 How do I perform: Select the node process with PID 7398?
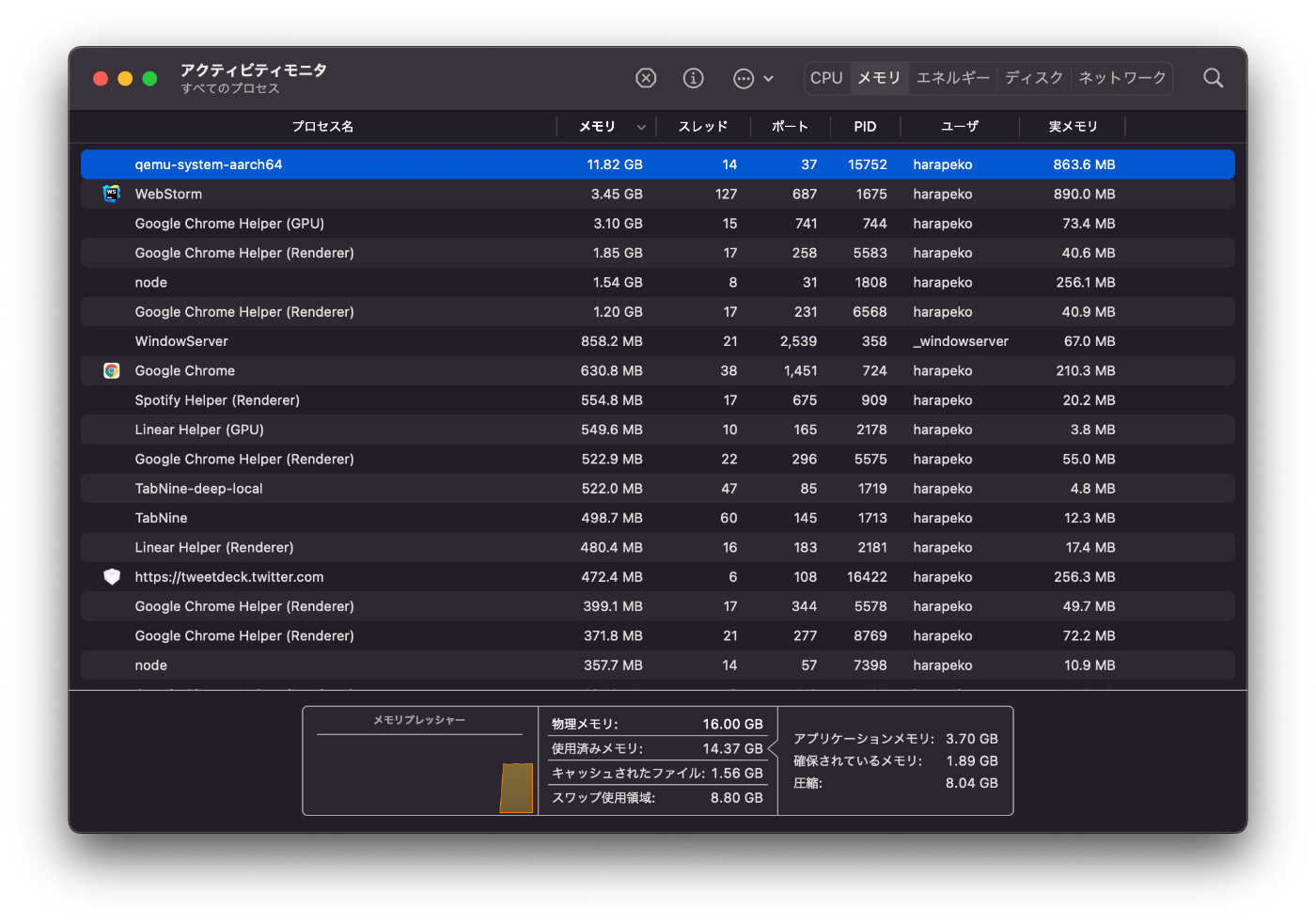point(658,666)
